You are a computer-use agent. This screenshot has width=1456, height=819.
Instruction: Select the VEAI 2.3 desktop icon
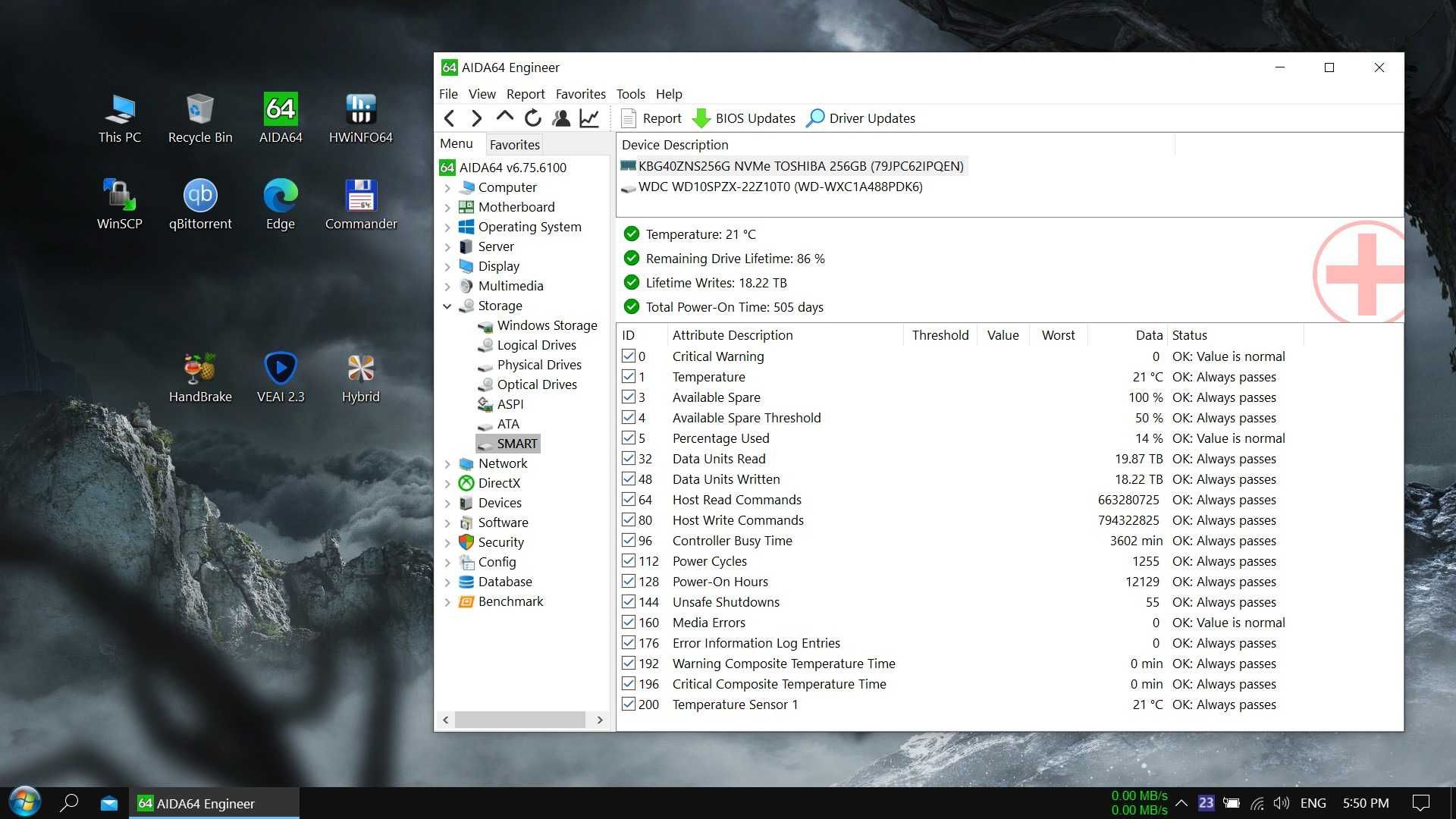(x=281, y=378)
